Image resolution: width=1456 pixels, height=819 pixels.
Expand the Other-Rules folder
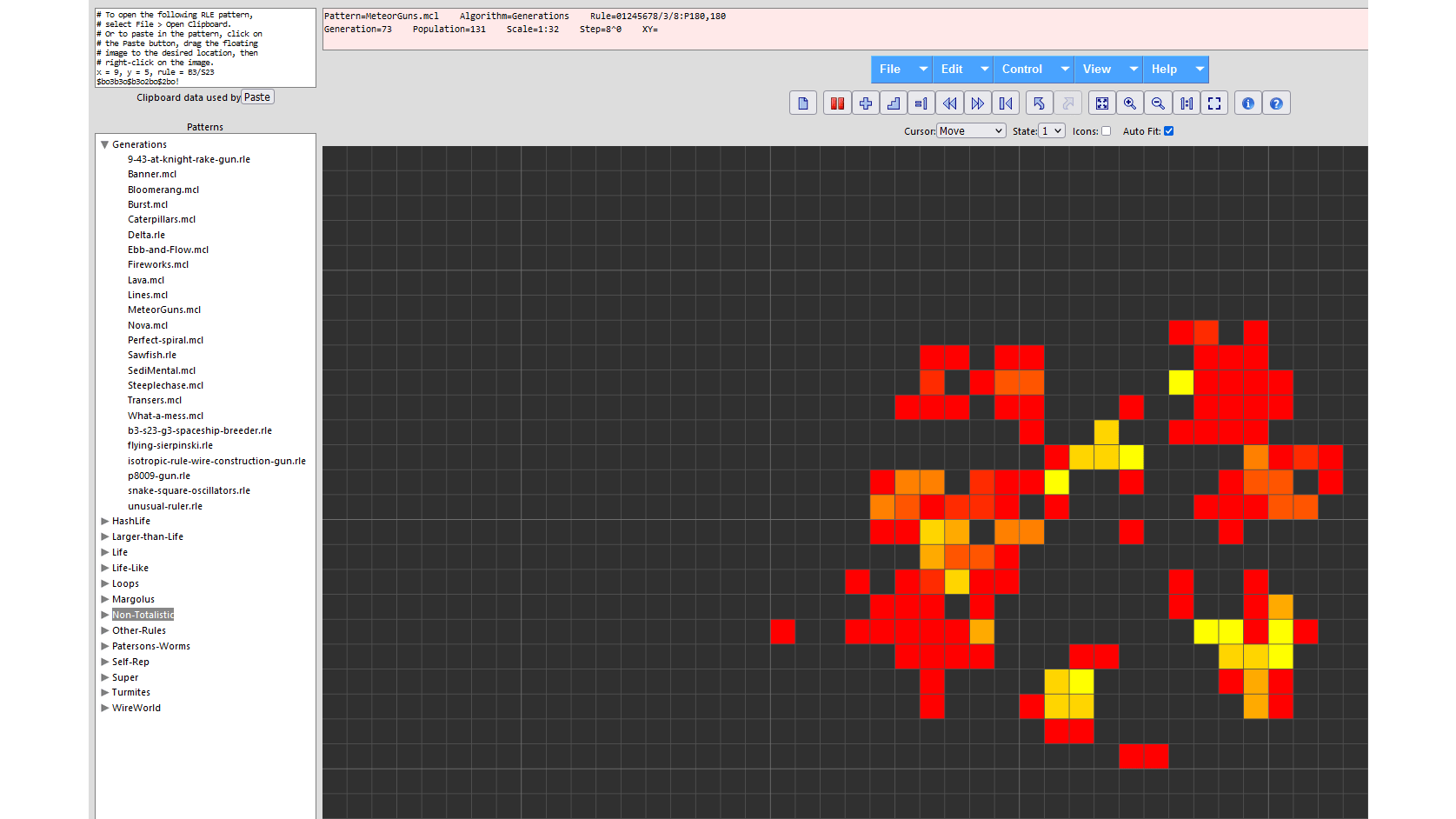104,631
